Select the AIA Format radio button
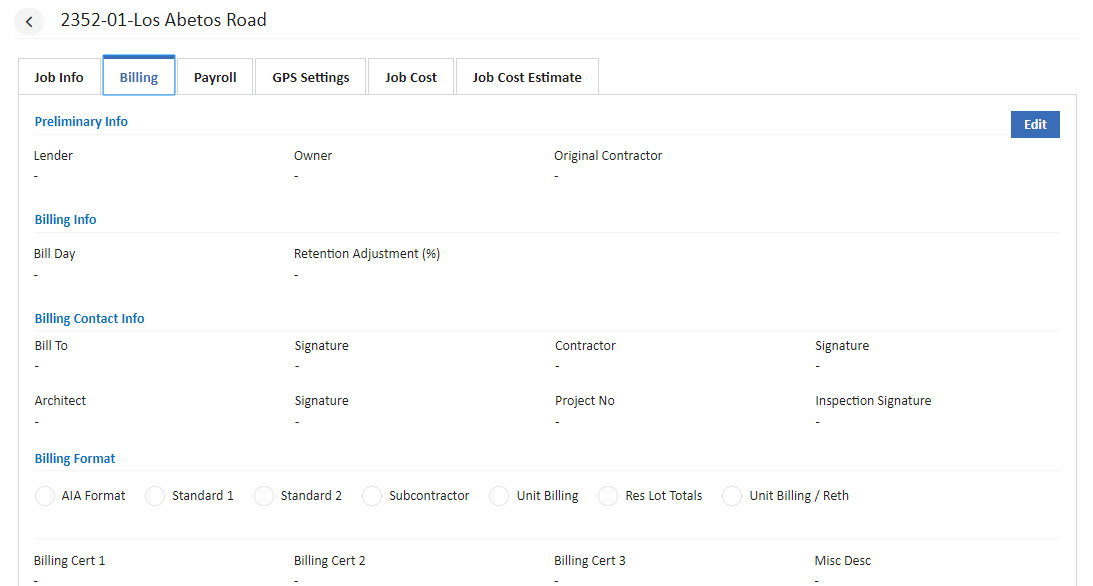Image resolution: width=1093 pixels, height=586 pixels. 44,495
